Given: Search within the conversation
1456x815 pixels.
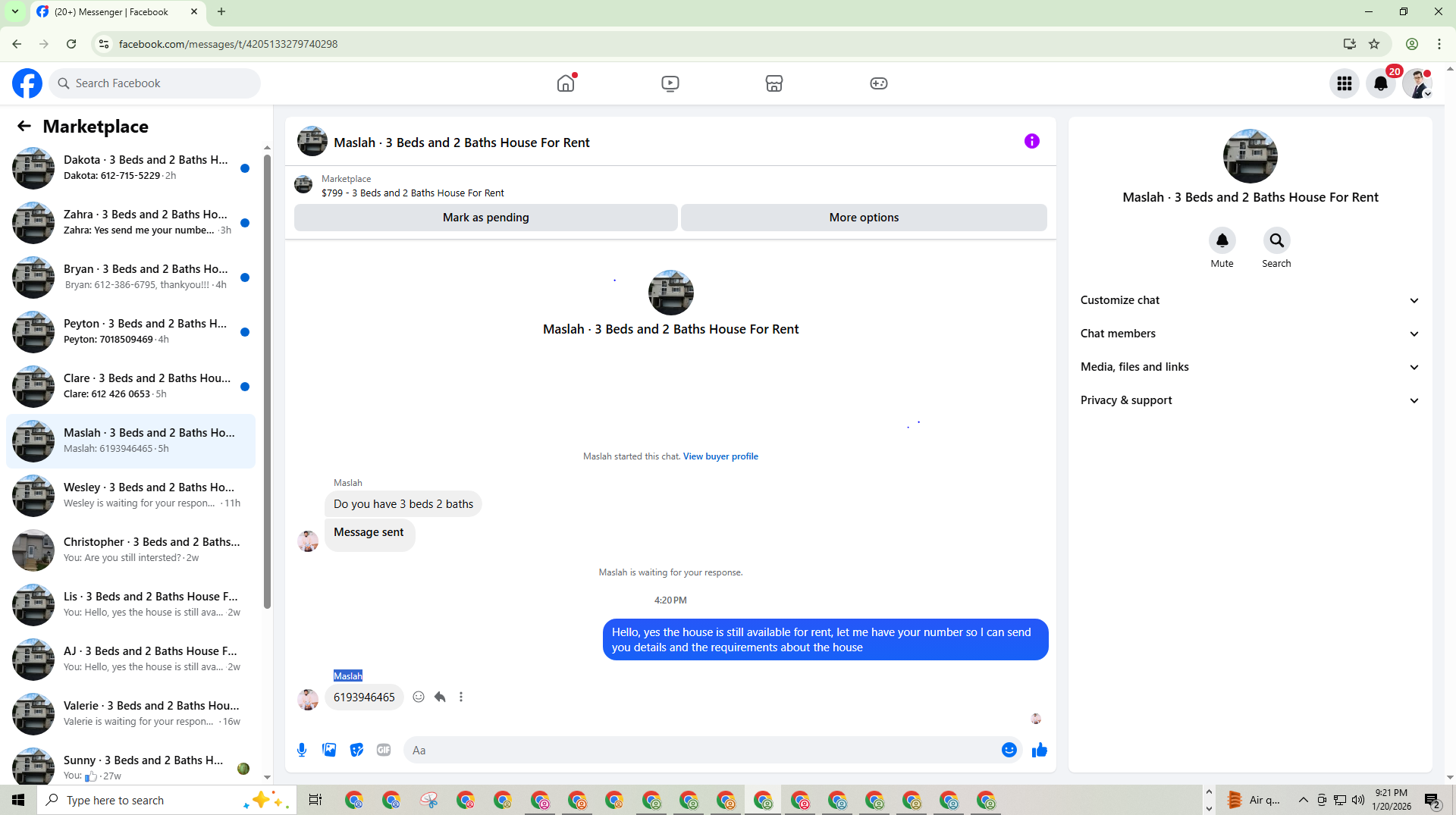Looking at the screenshot, I should pos(1277,240).
